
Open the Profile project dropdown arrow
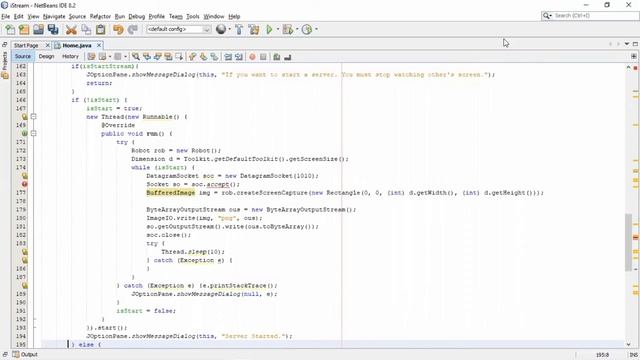tap(316, 29)
